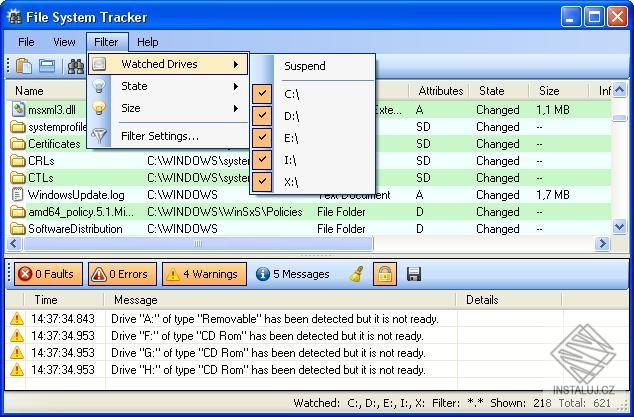
Task: Expand the Watched Drives submenu
Action: pos(168,64)
